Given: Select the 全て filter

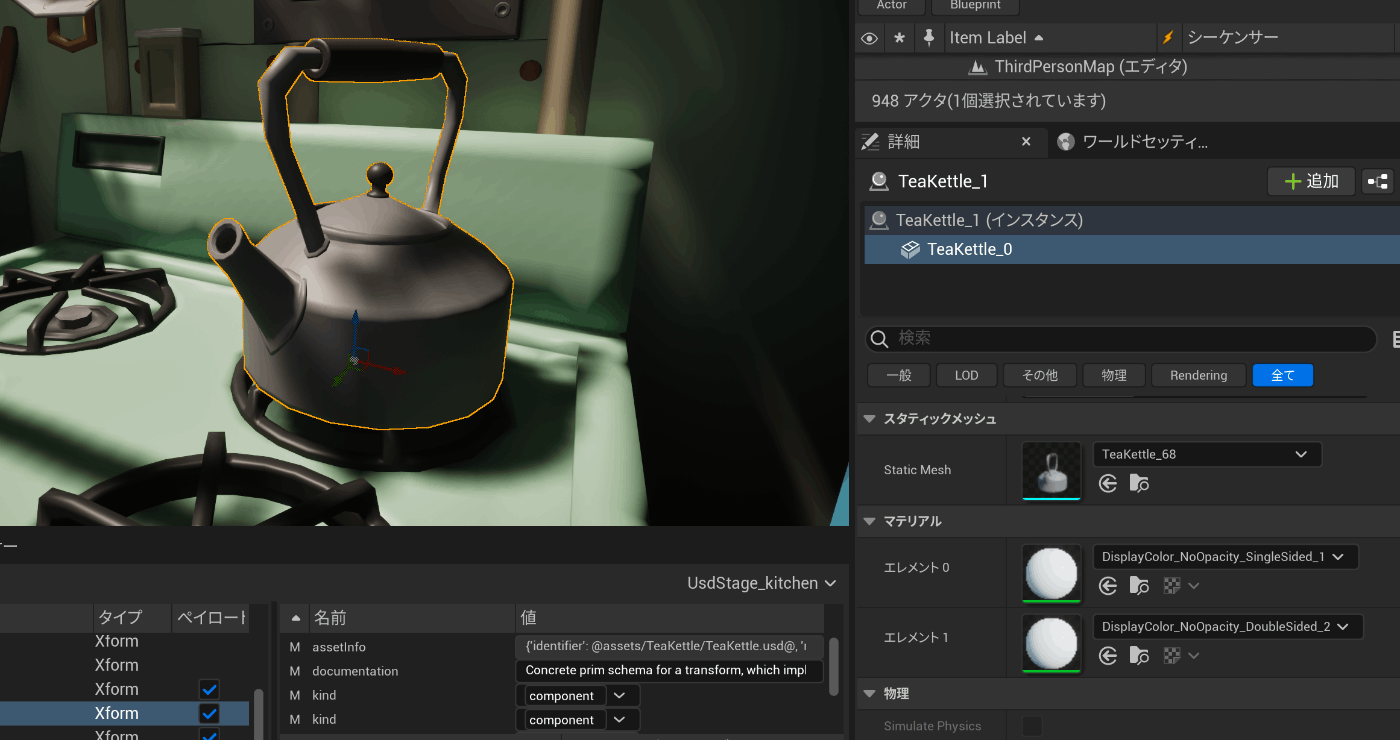Looking at the screenshot, I should 1283,375.
